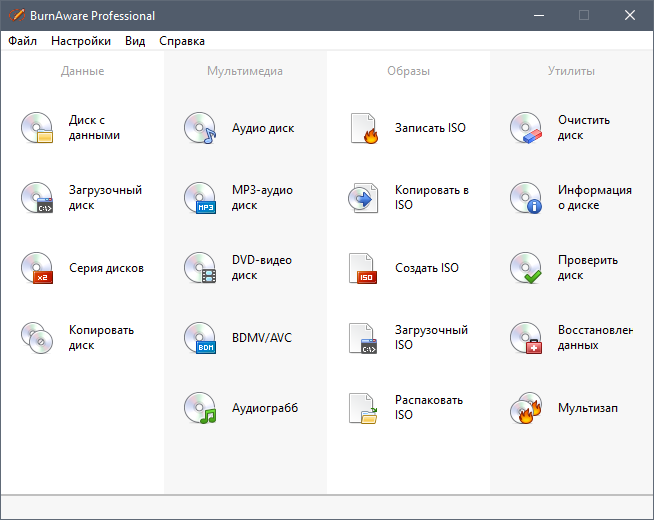Expand the Вид menu

pos(135,41)
